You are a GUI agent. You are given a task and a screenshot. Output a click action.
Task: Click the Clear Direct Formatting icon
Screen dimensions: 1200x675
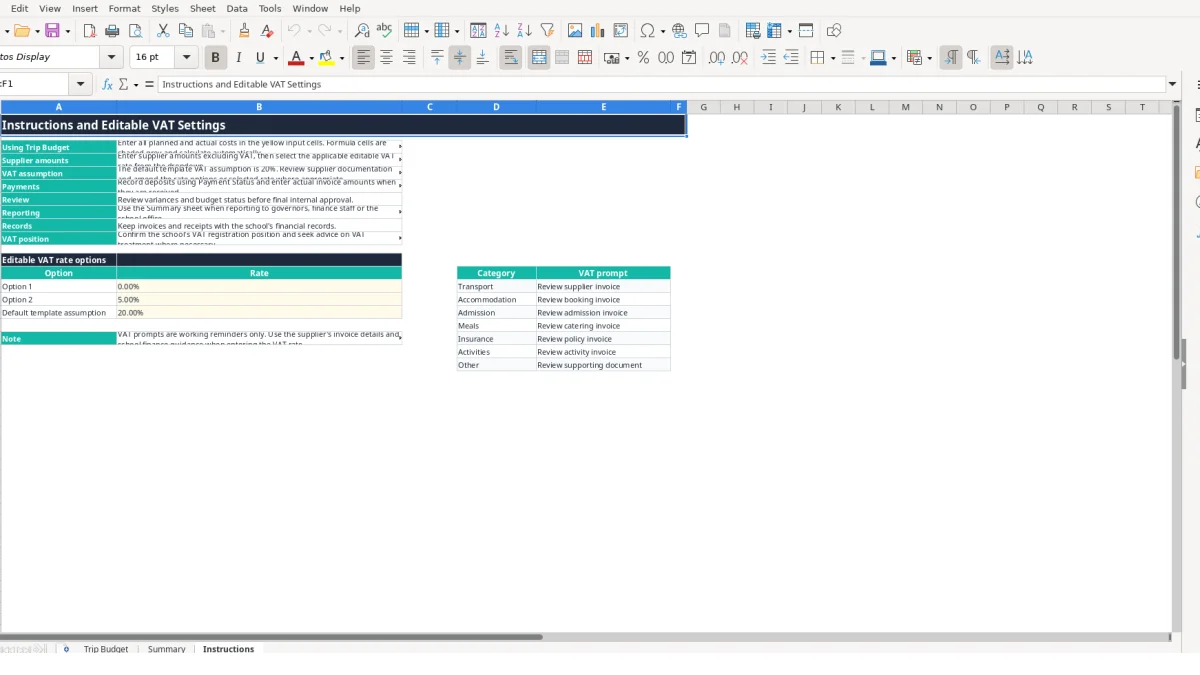tap(267, 31)
